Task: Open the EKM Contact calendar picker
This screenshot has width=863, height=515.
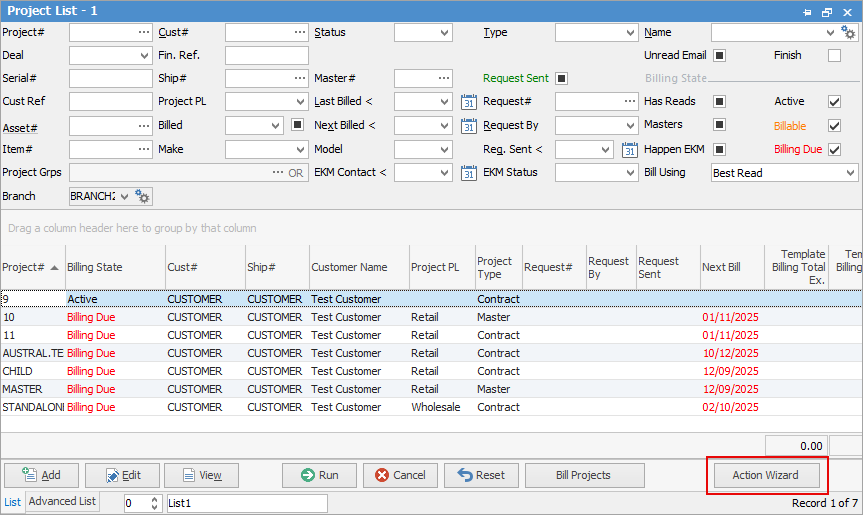Action: tap(468, 173)
